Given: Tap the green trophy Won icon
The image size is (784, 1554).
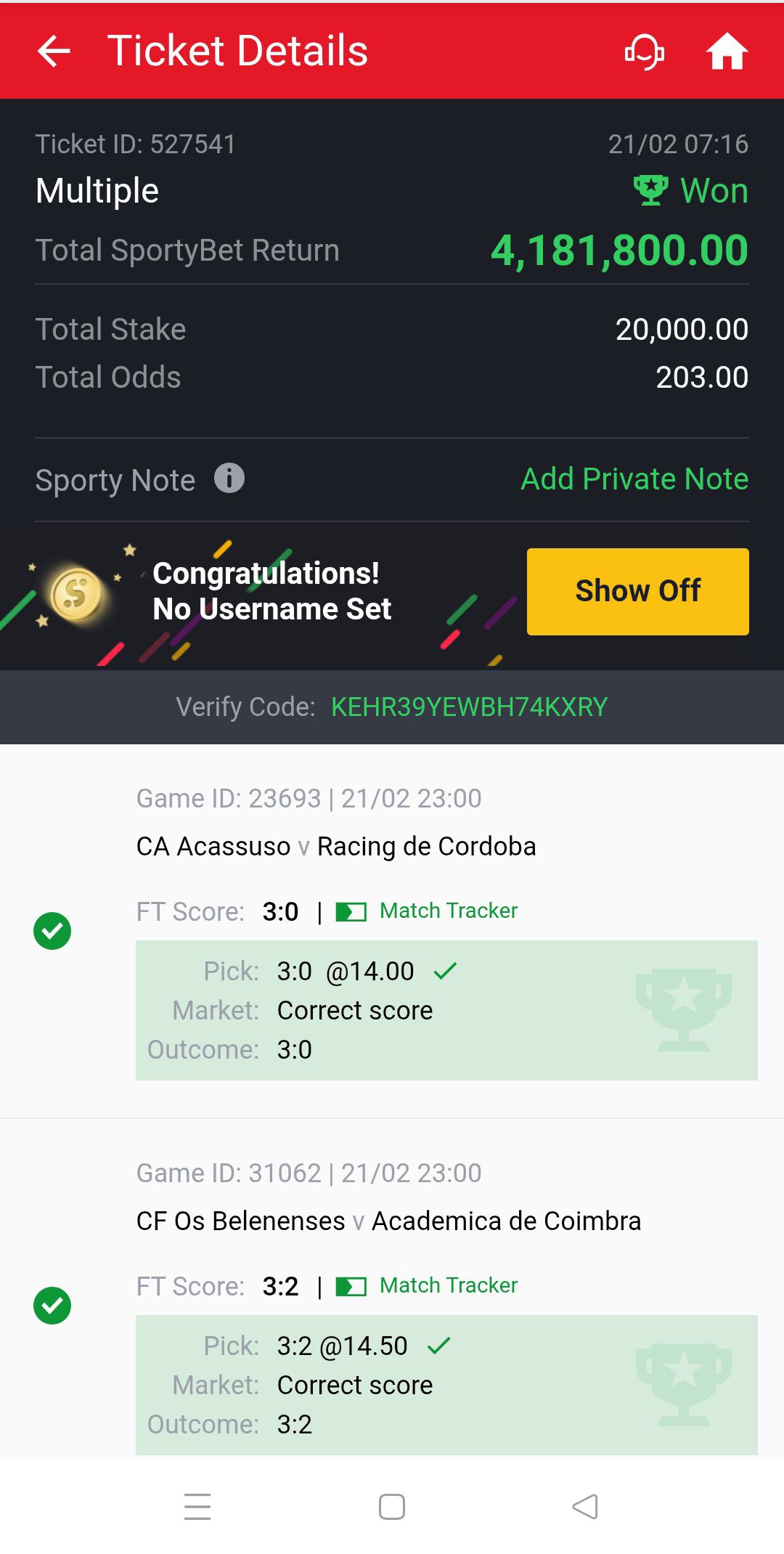Looking at the screenshot, I should coord(650,190).
